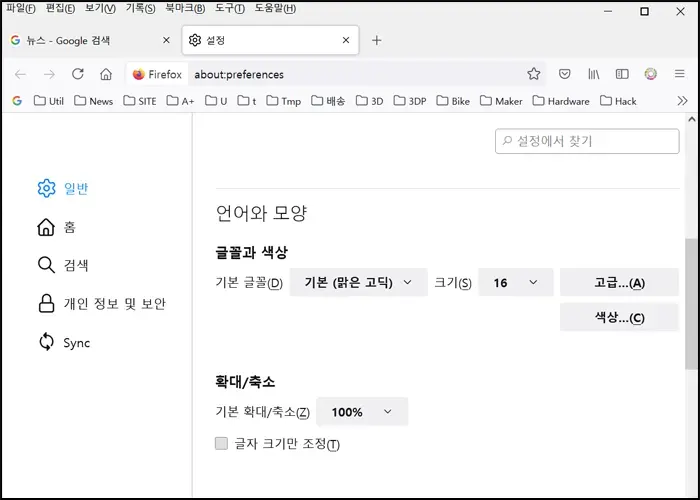
Task: Click the Firefox identity icon in the address bar
Action: pos(157,74)
